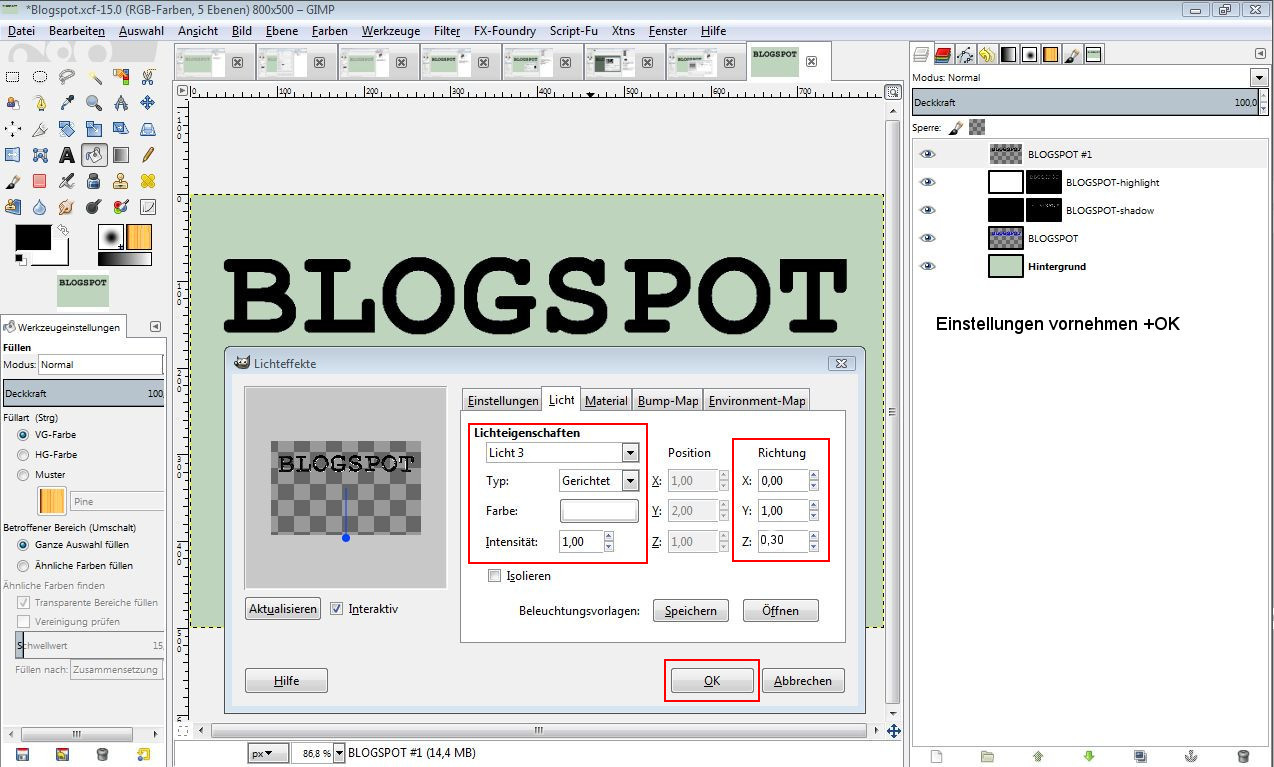Open the Filter menu
Viewport: 1274px width, 767px height.
coord(447,31)
